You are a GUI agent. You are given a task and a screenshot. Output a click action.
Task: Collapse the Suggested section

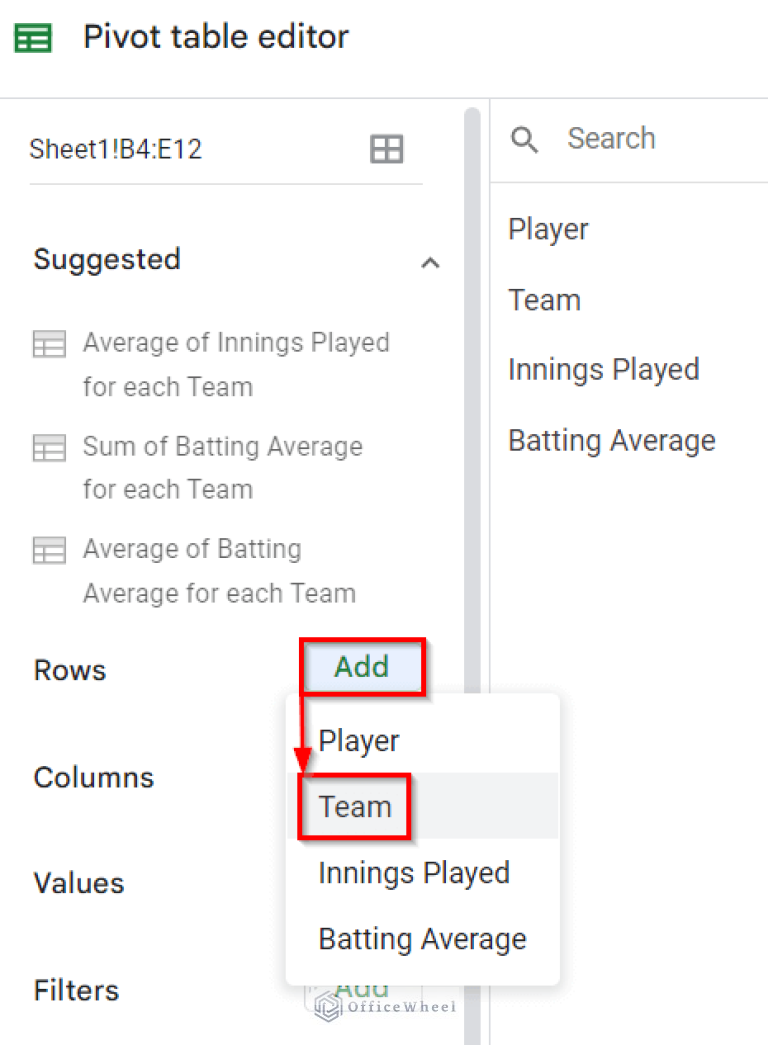430,262
